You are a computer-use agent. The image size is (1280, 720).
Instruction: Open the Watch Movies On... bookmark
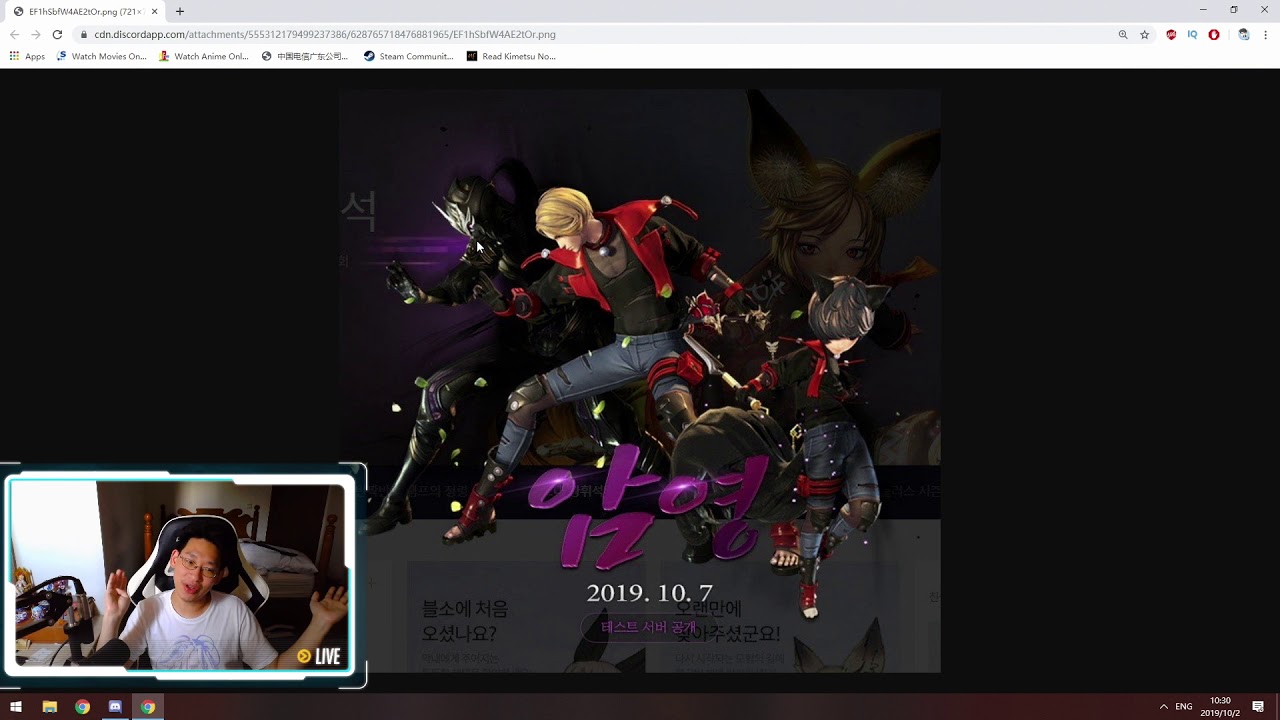point(102,56)
